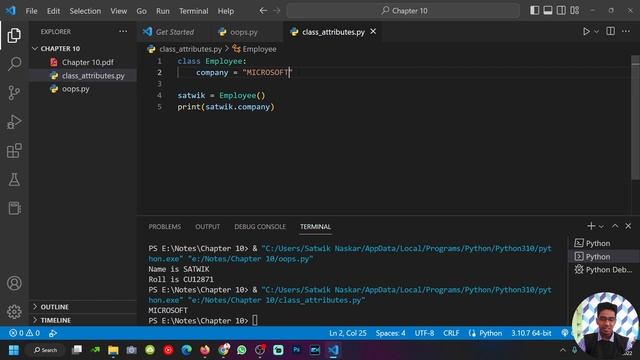Open the Terminal menu
The width and height of the screenshot is (640, 360).
click(x=193, y=11)
